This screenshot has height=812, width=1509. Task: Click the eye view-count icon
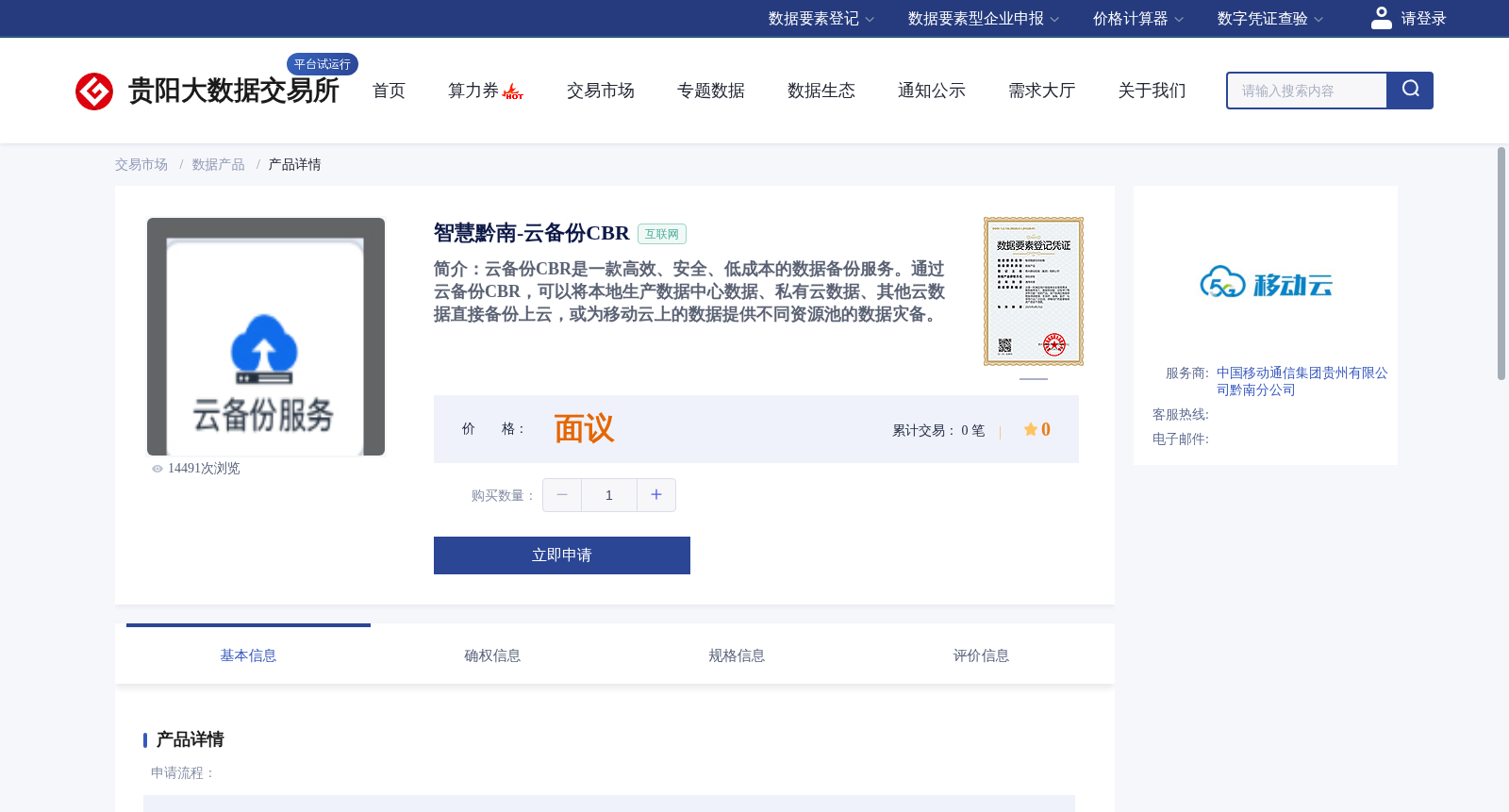(x=158, y=469)
